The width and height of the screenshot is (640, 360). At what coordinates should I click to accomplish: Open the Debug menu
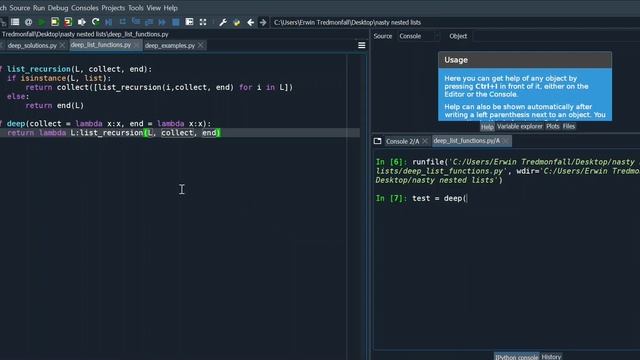(58, 8)
